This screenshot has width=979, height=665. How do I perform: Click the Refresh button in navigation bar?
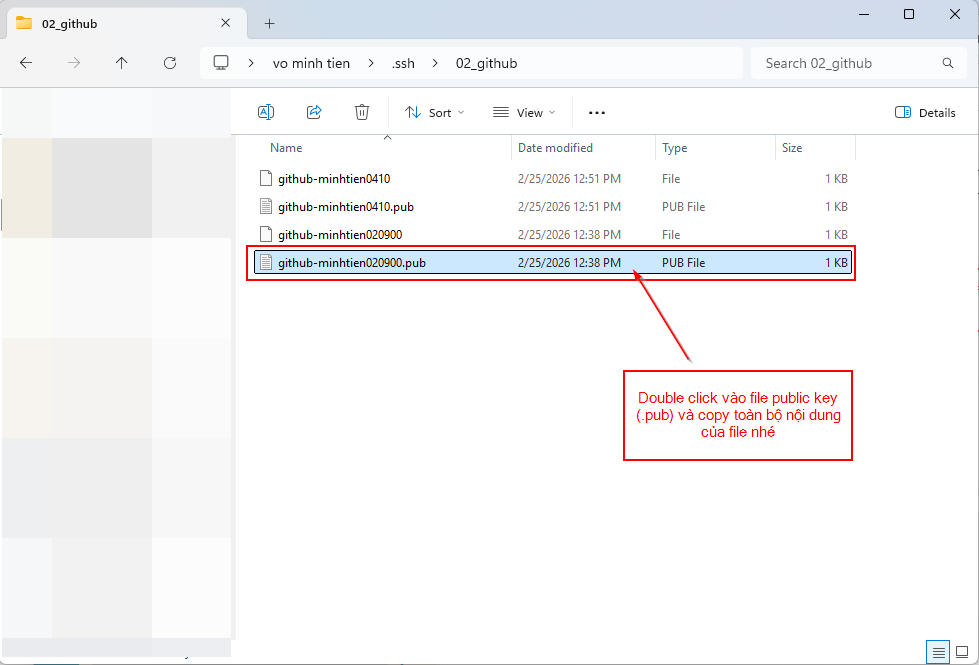click(x=170, y=63)
